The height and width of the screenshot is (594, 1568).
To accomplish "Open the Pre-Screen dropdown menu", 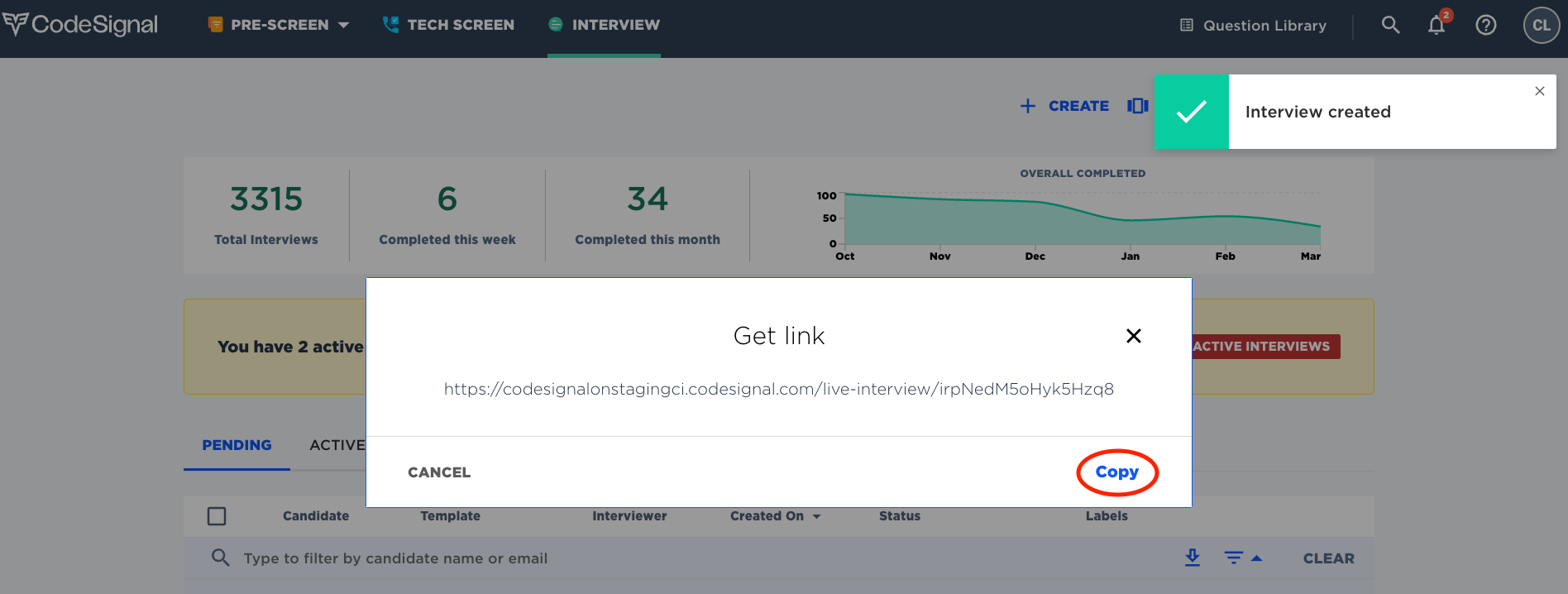I will click(279, 25).
